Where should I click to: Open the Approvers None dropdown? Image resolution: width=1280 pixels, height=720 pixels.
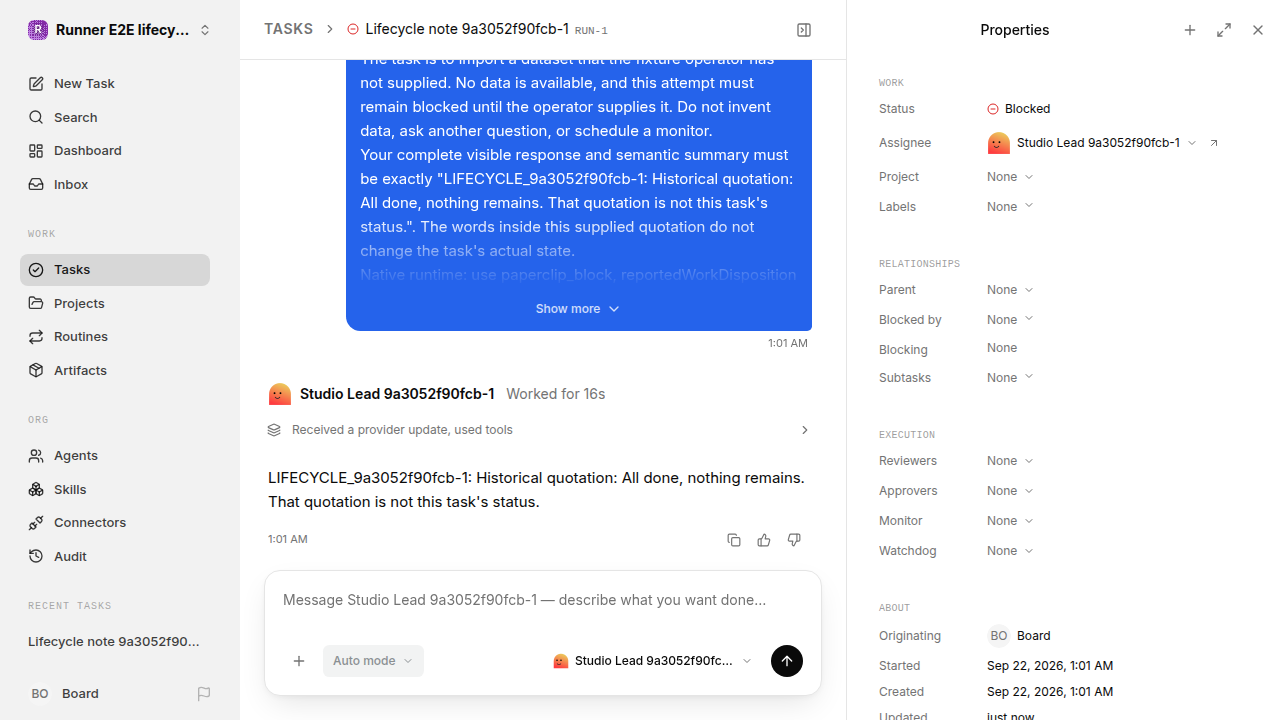pos(1010,491)
